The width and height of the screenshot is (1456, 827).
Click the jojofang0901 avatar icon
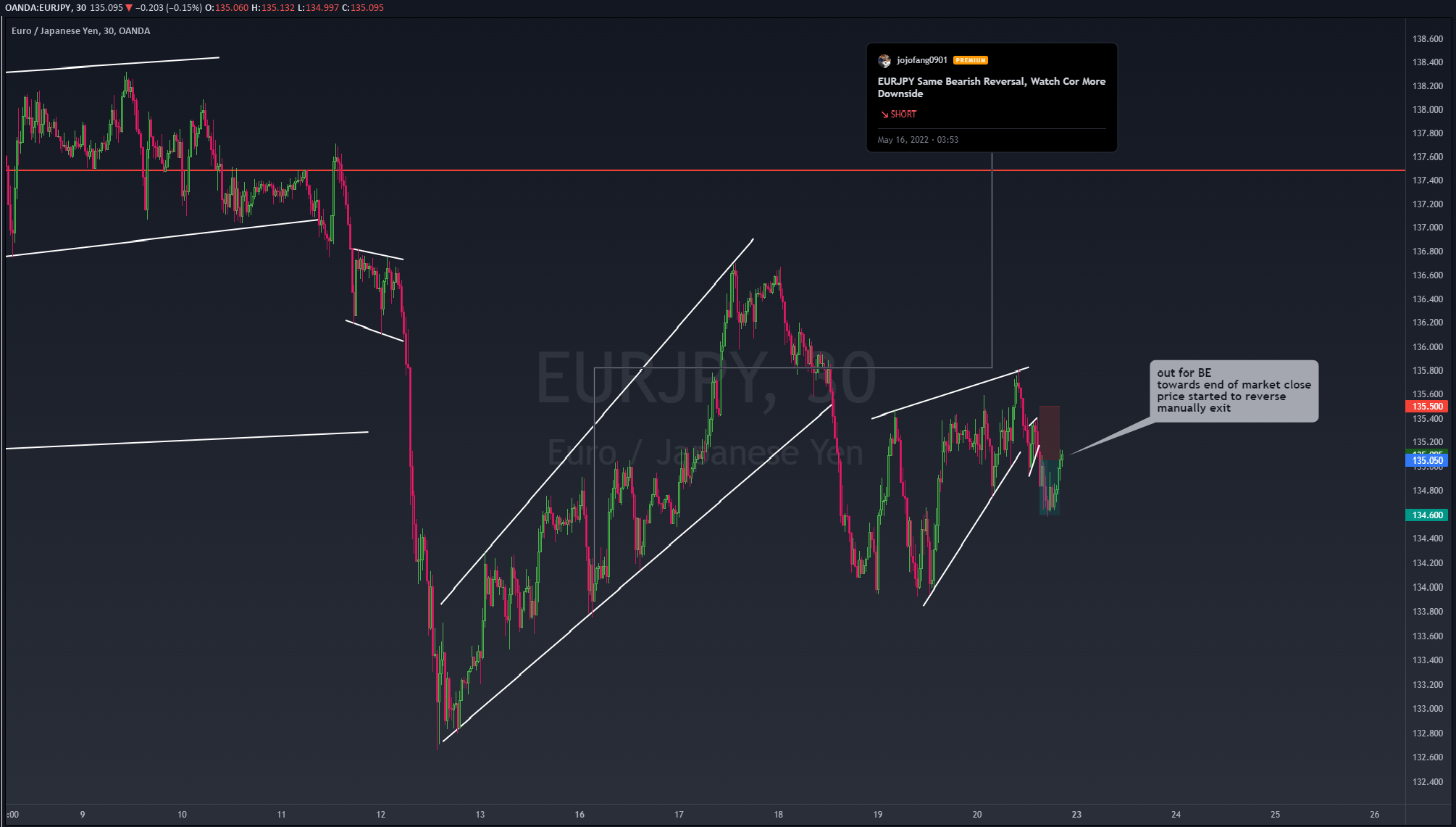[x=884, y=61]
